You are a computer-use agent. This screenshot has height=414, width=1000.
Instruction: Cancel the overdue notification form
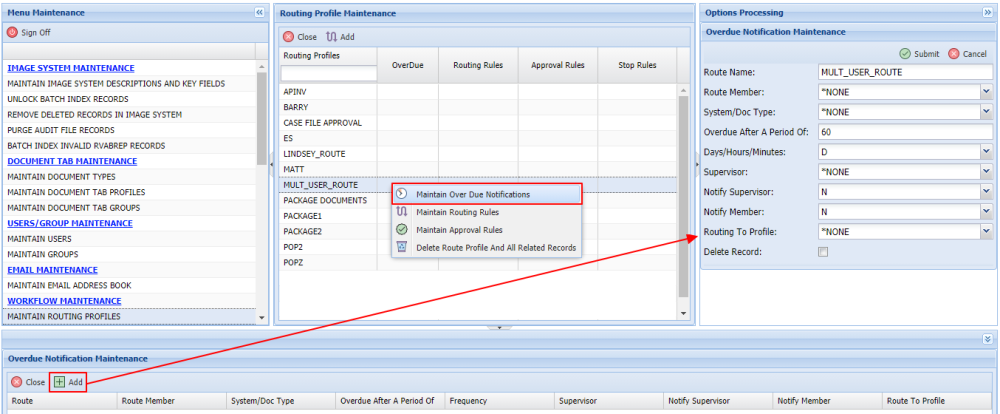coord(967,54)
